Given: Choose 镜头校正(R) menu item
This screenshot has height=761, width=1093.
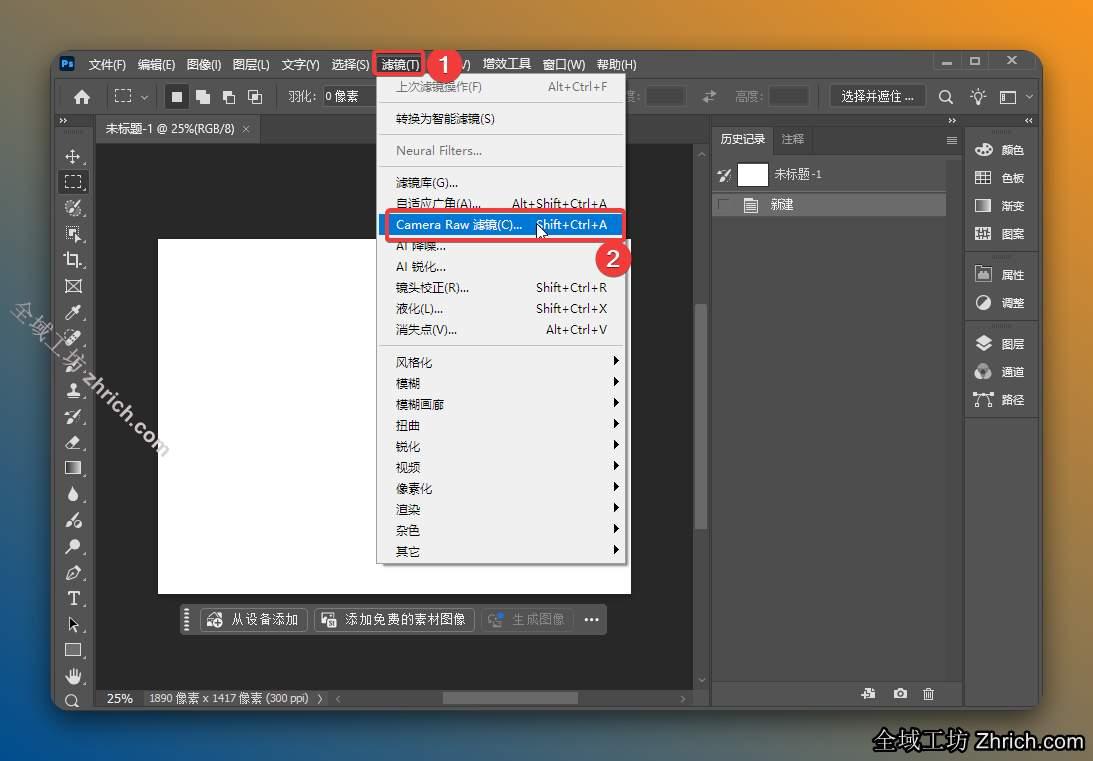Looking at the screenshot, I should pos(501,287).
